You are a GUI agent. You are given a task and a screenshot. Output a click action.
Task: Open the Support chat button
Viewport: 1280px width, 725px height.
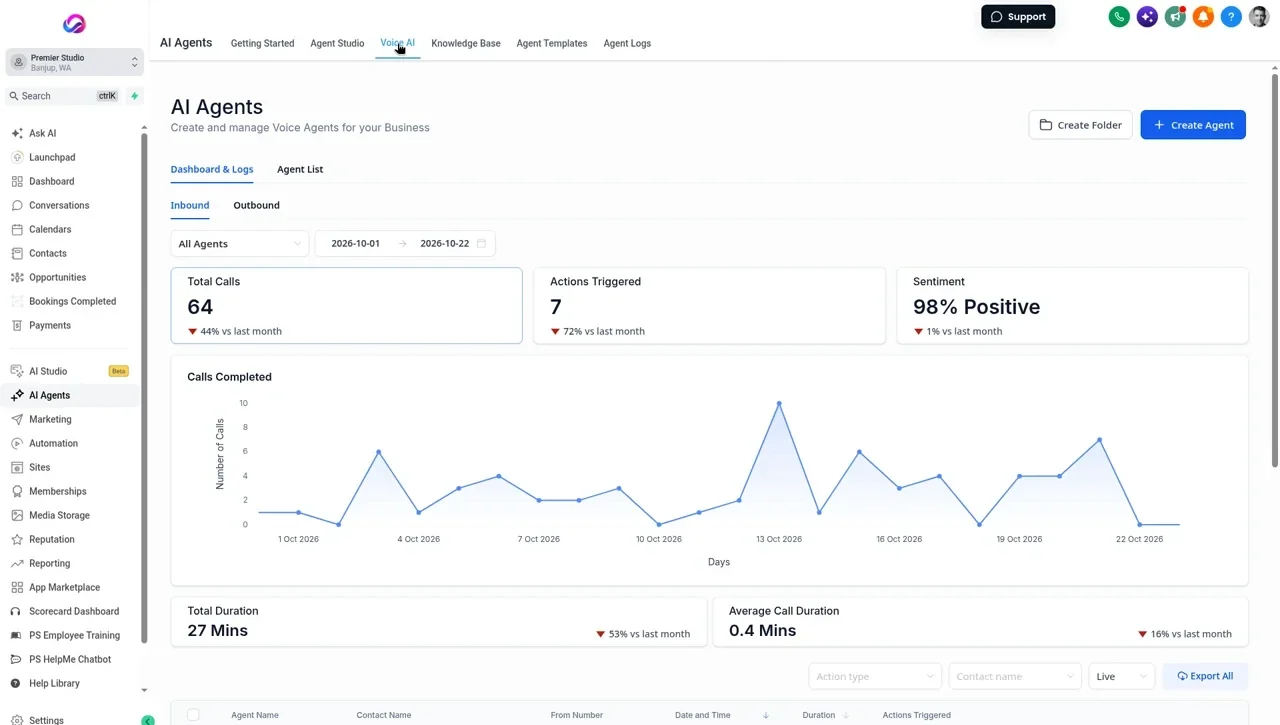1018,17
